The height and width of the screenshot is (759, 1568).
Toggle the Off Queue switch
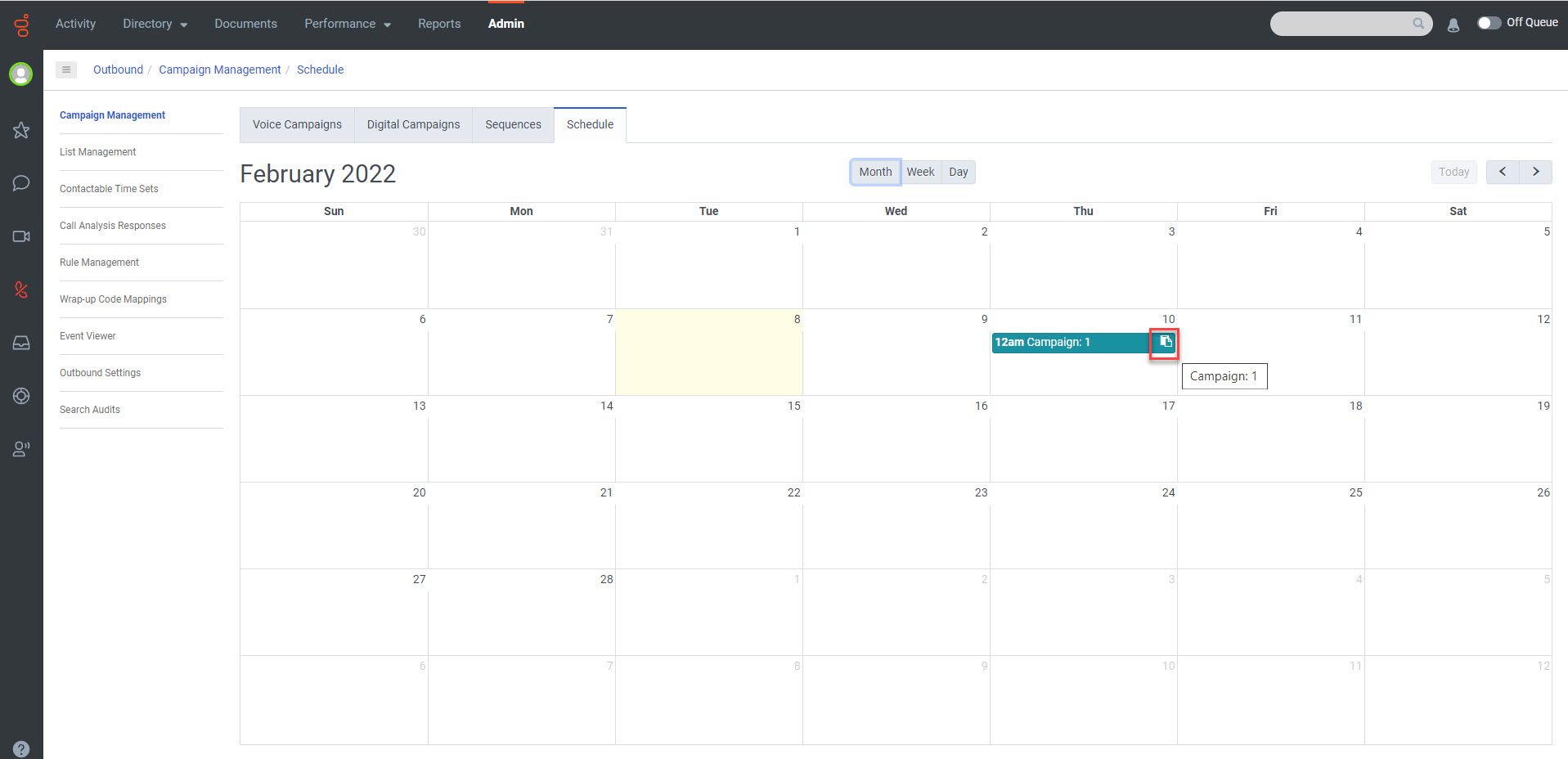(x=1489, y=23)
